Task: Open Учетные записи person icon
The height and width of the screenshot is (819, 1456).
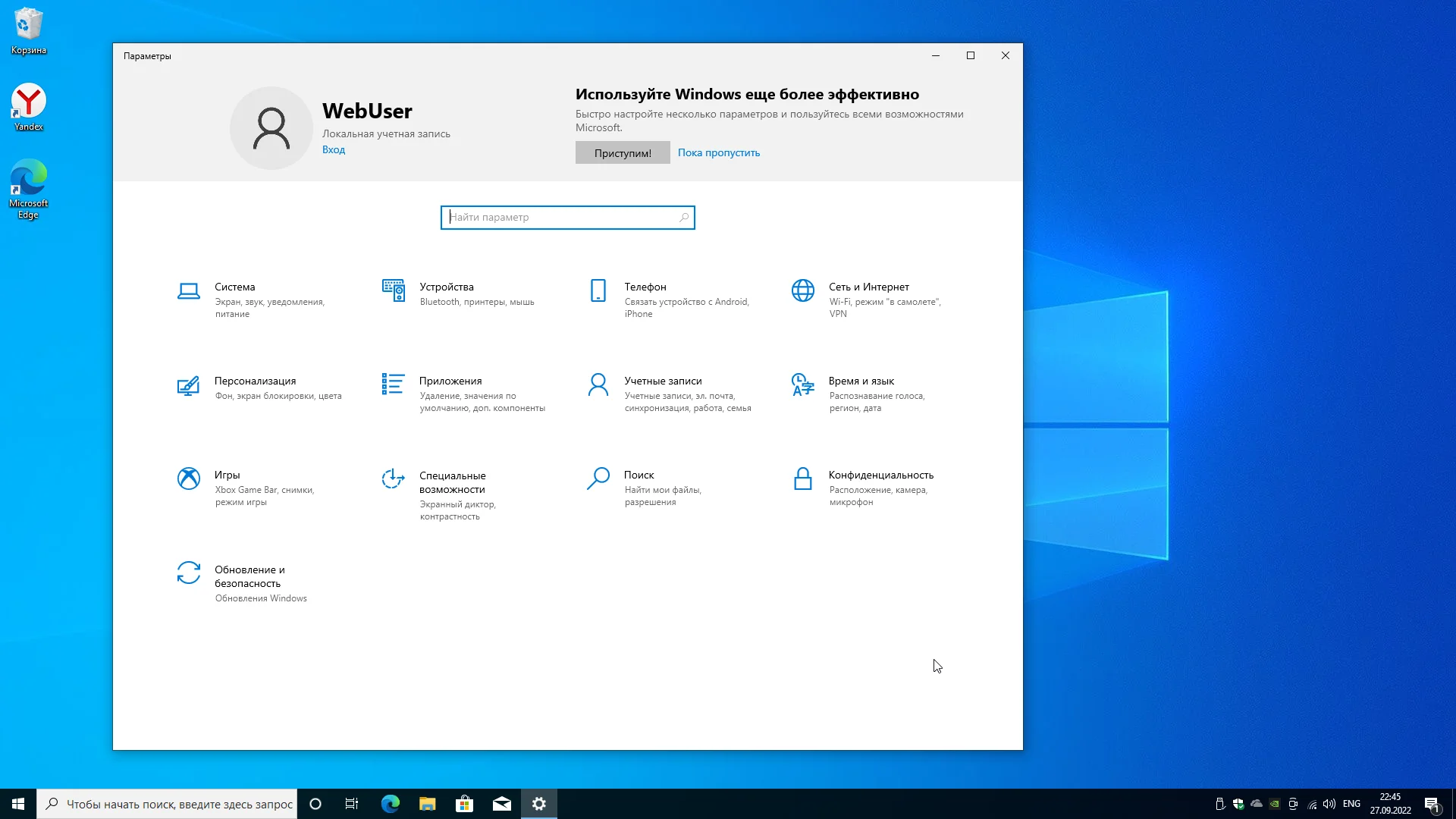Action: 598,384
